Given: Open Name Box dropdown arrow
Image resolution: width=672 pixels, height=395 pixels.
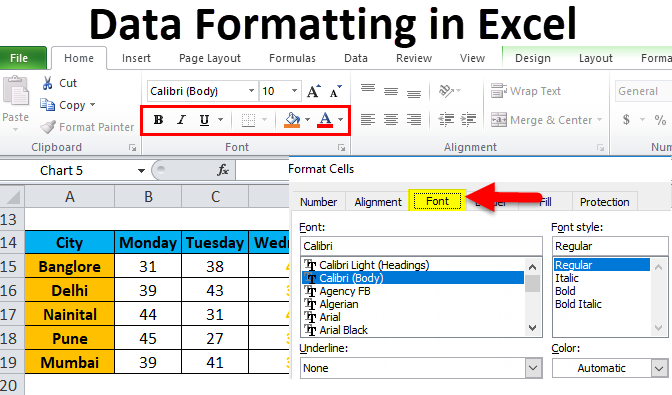Looking at the screenshot, I should pyautogui.click(x=141, y=171).
